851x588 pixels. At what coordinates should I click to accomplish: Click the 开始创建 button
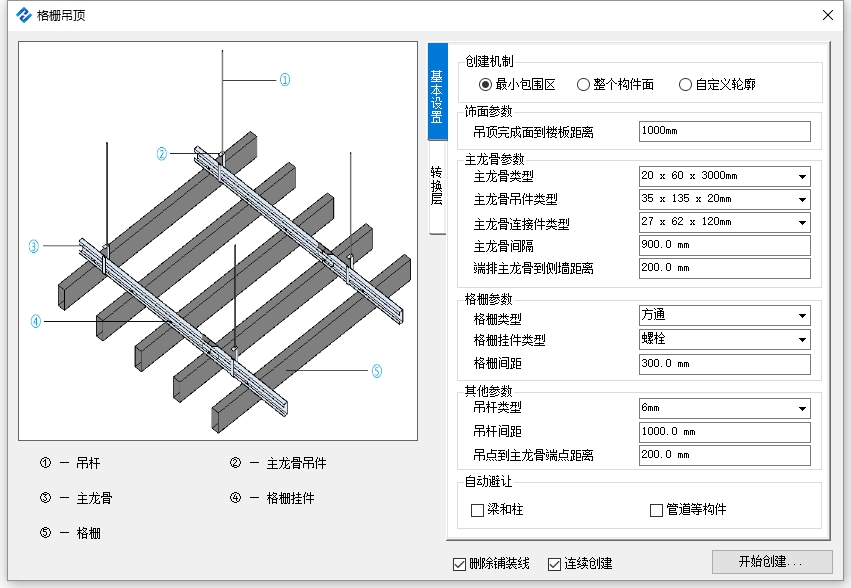[x=772, y=561]
